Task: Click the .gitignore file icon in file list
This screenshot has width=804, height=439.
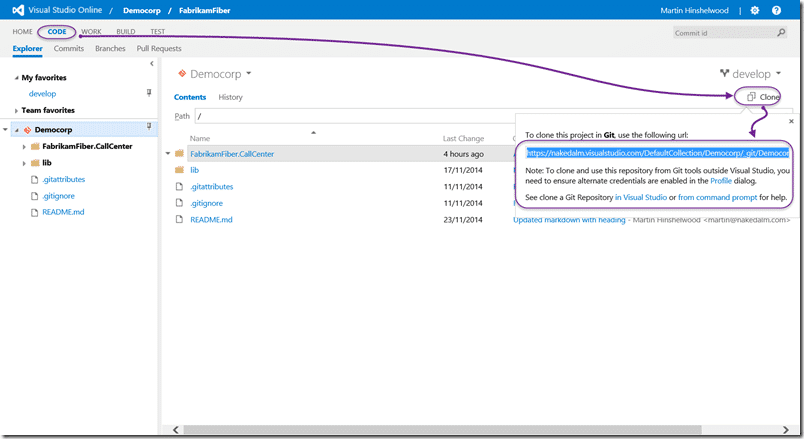Action: coord(179,203)
